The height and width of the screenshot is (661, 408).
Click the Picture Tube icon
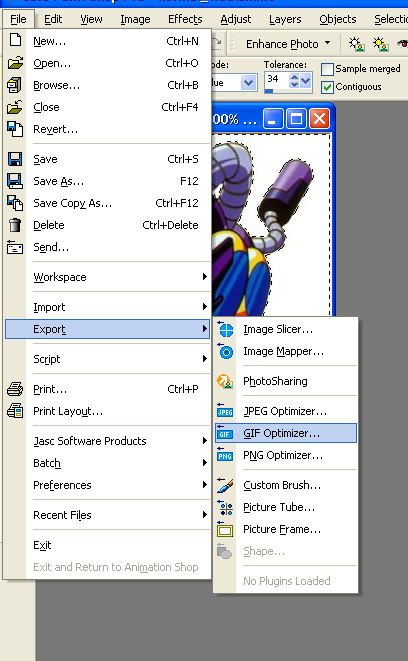[x=225, y=507]
